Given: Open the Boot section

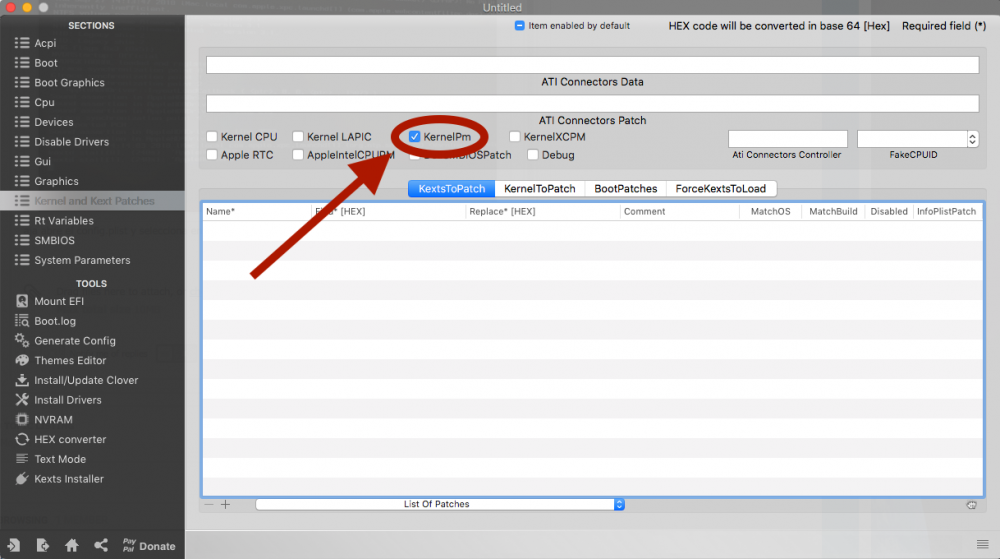Looking at the screenshot, I should [45, 62].
